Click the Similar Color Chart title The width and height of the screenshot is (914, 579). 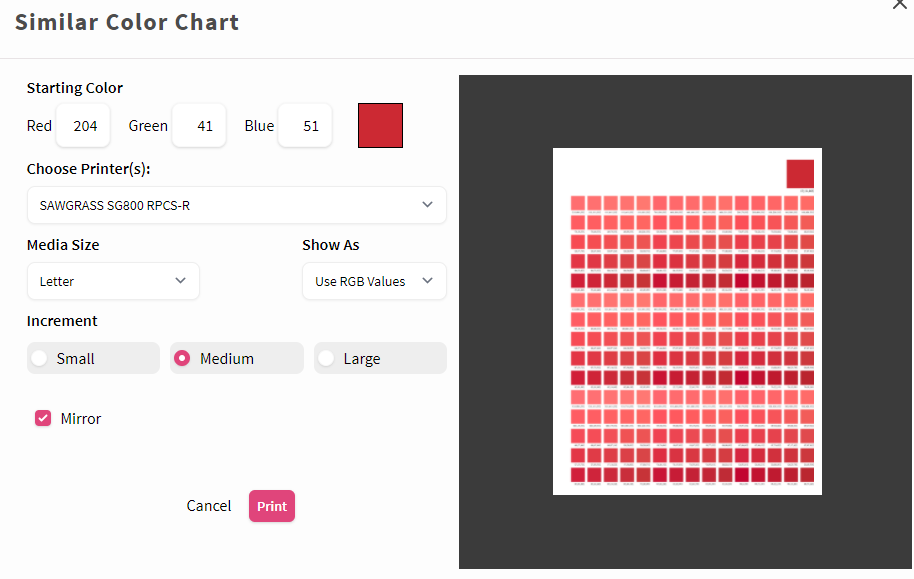click(127, 22)
